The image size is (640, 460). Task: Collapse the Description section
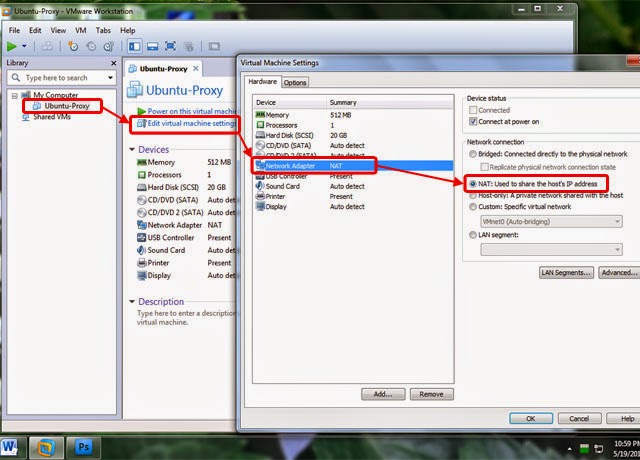[x=132, y=302]
